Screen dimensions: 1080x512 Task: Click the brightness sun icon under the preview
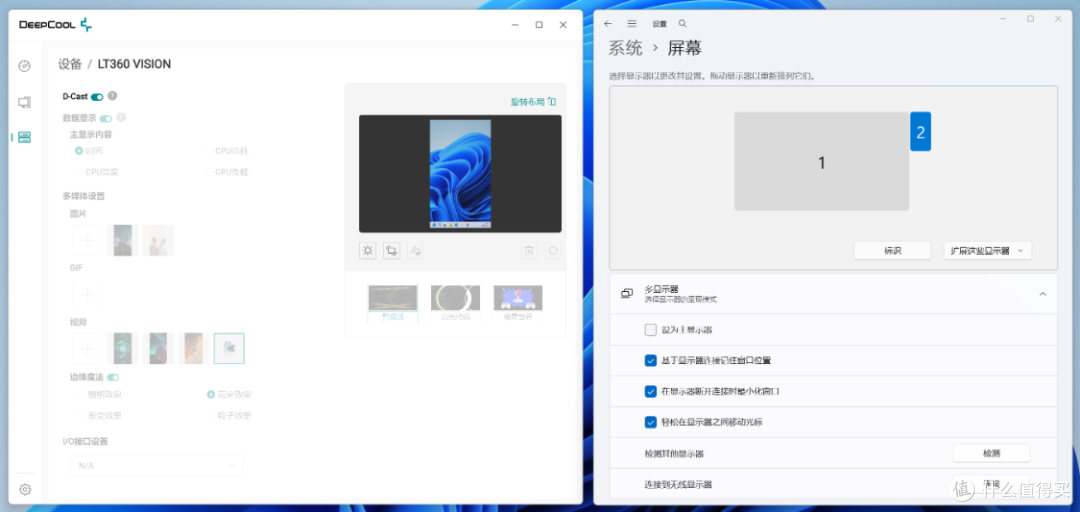pyautogui.click(x=368, y=251)
